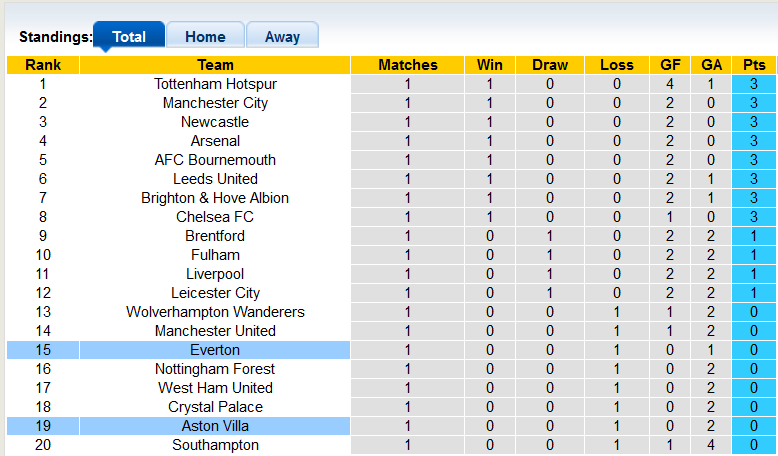Click the GF column header
Viewport: 778px width, 456px height.
tap(670, 65)
